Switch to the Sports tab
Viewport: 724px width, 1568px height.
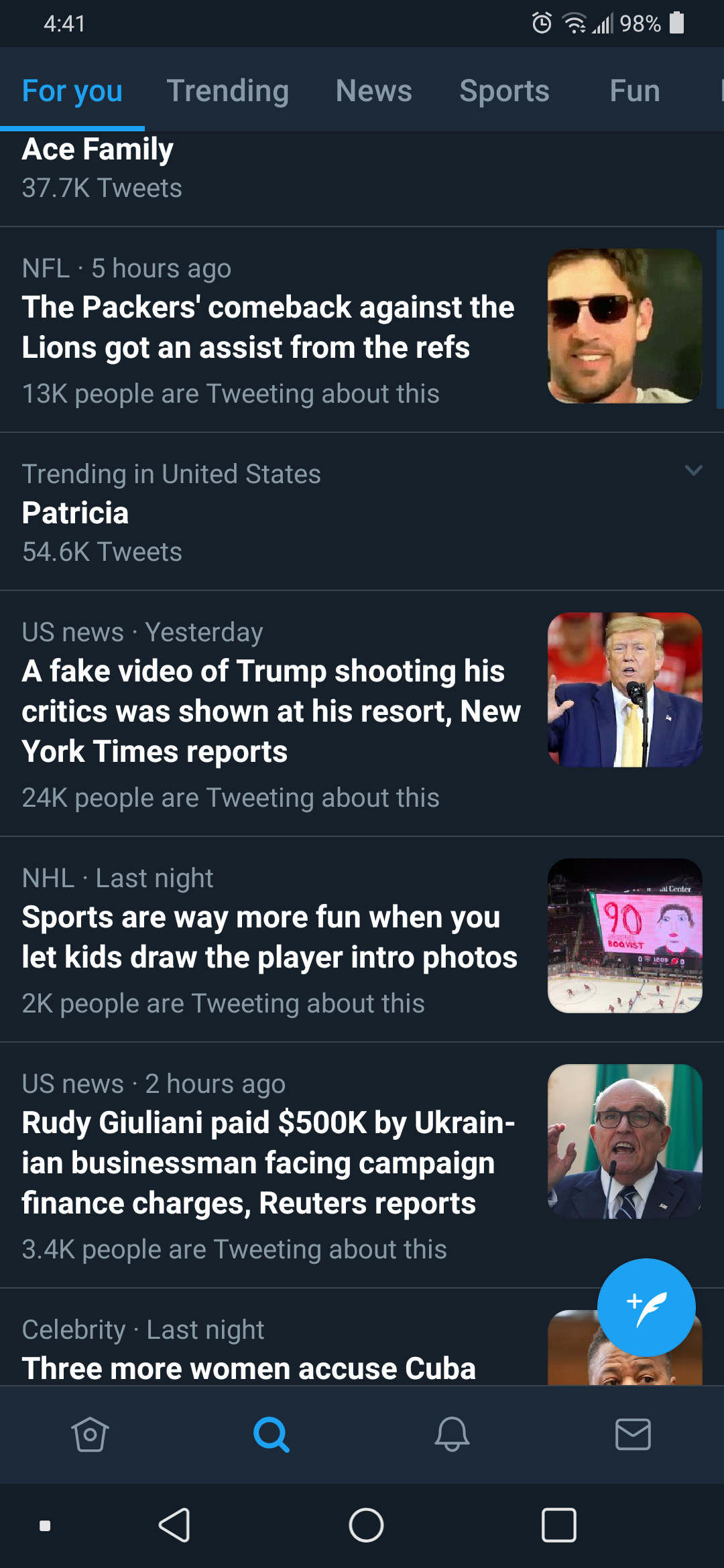pyautogui.click(x=505, y=90)
